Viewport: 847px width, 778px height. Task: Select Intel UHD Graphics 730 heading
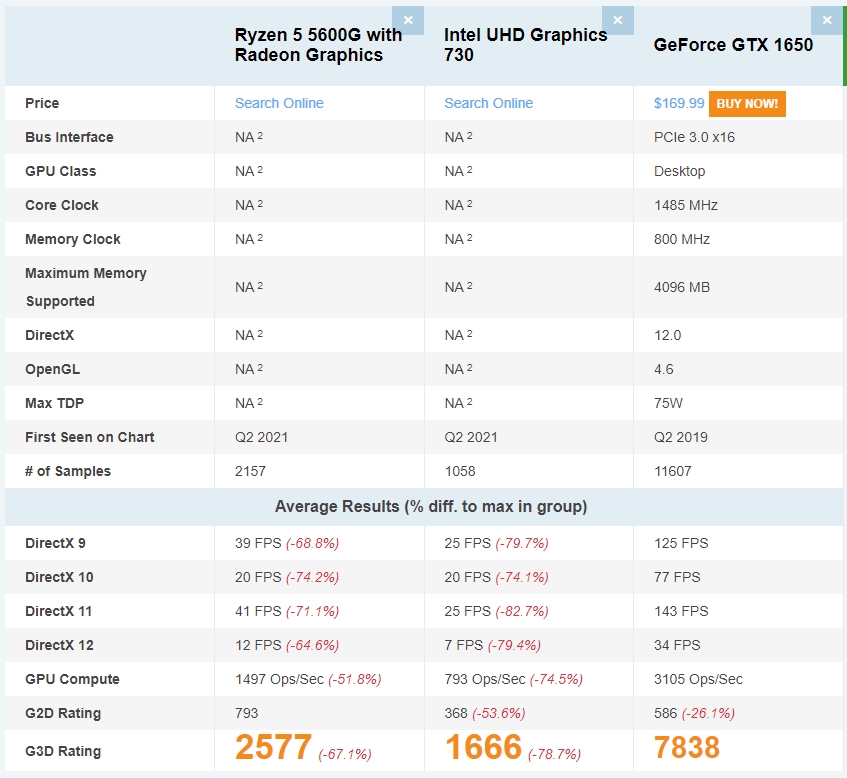(526, 45)
